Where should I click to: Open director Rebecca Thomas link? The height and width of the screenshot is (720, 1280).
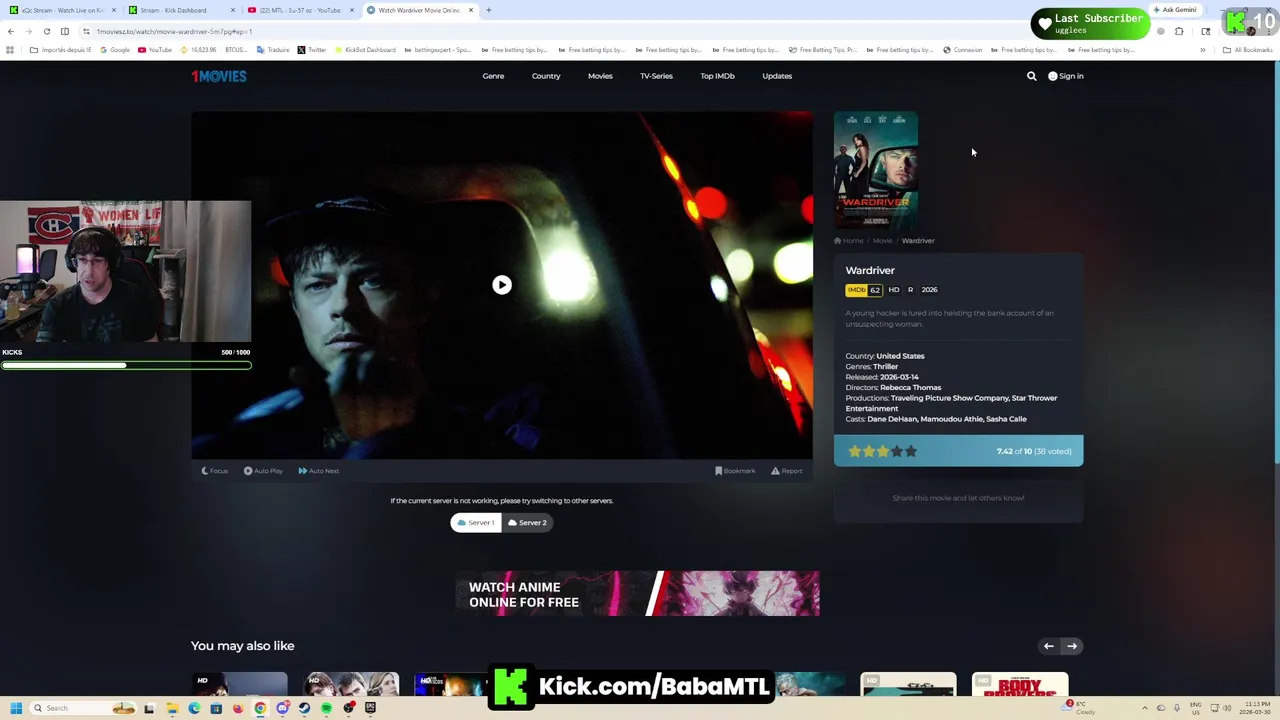pos(910,388)
